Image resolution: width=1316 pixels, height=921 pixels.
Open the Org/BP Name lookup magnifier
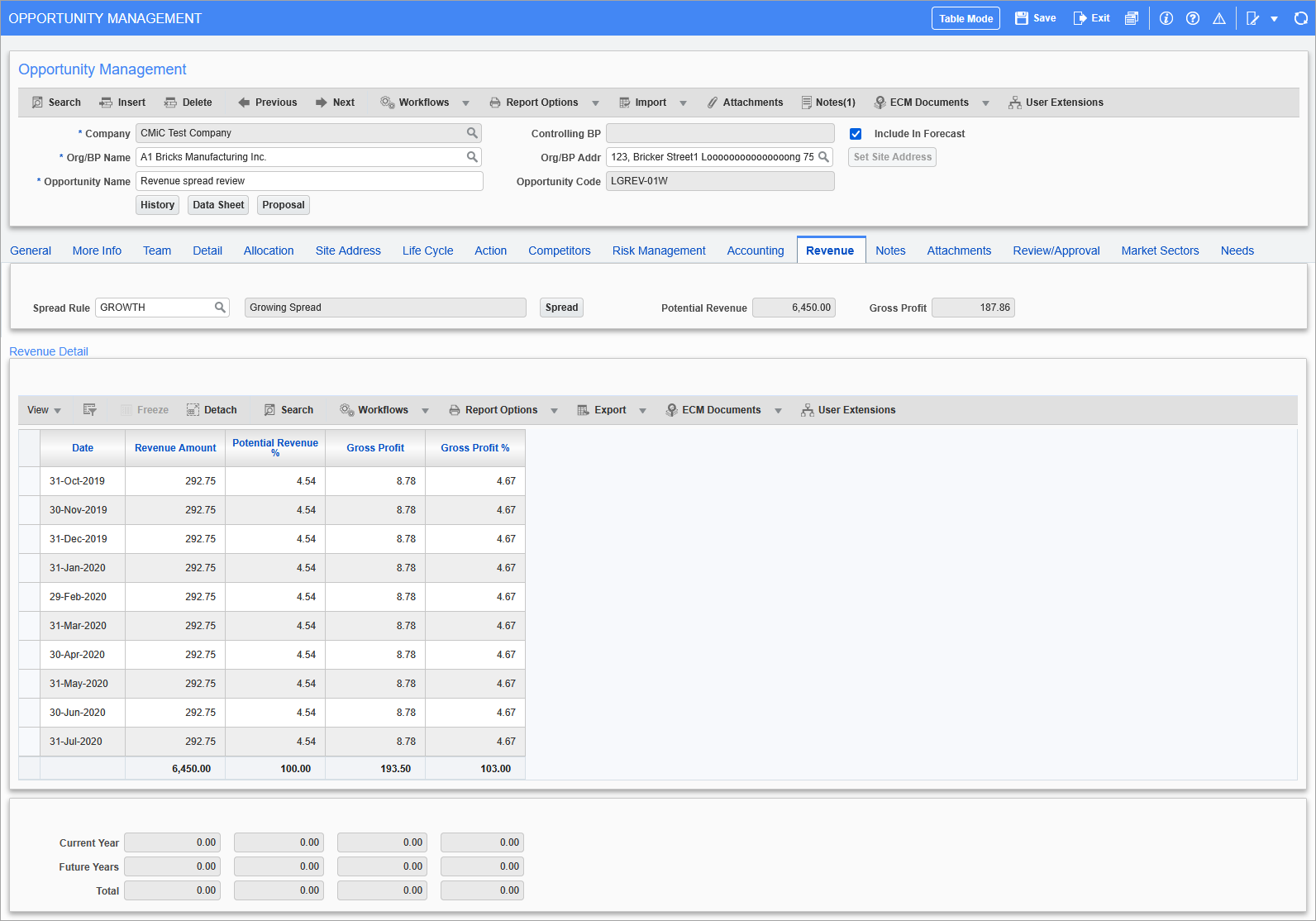click(472, 157)
